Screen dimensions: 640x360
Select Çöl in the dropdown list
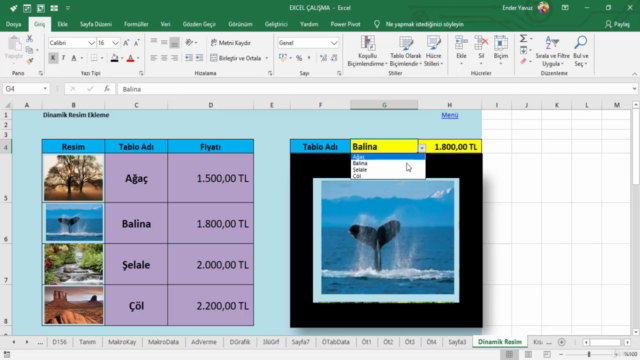coord(388,176)
